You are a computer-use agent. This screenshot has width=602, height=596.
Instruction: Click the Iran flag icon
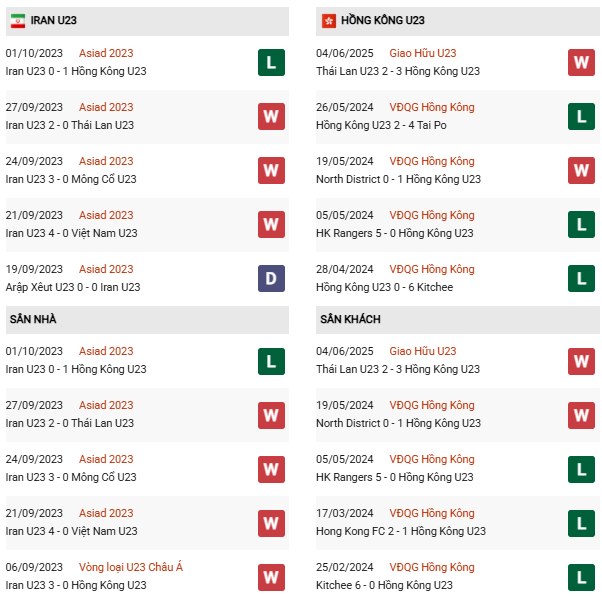17,20
